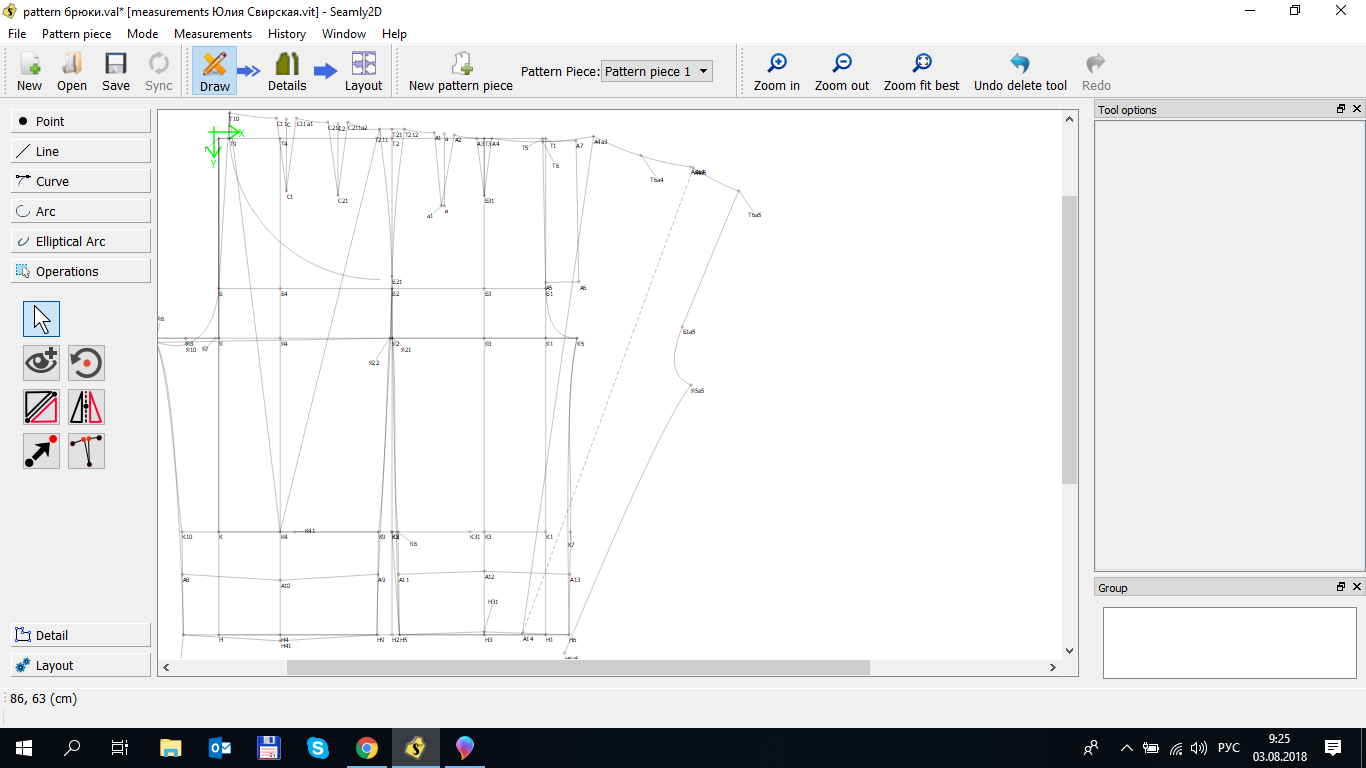Expand the Elliptical Arc tools section
This screenshot has width=1366, height=768.
point(81,241)
